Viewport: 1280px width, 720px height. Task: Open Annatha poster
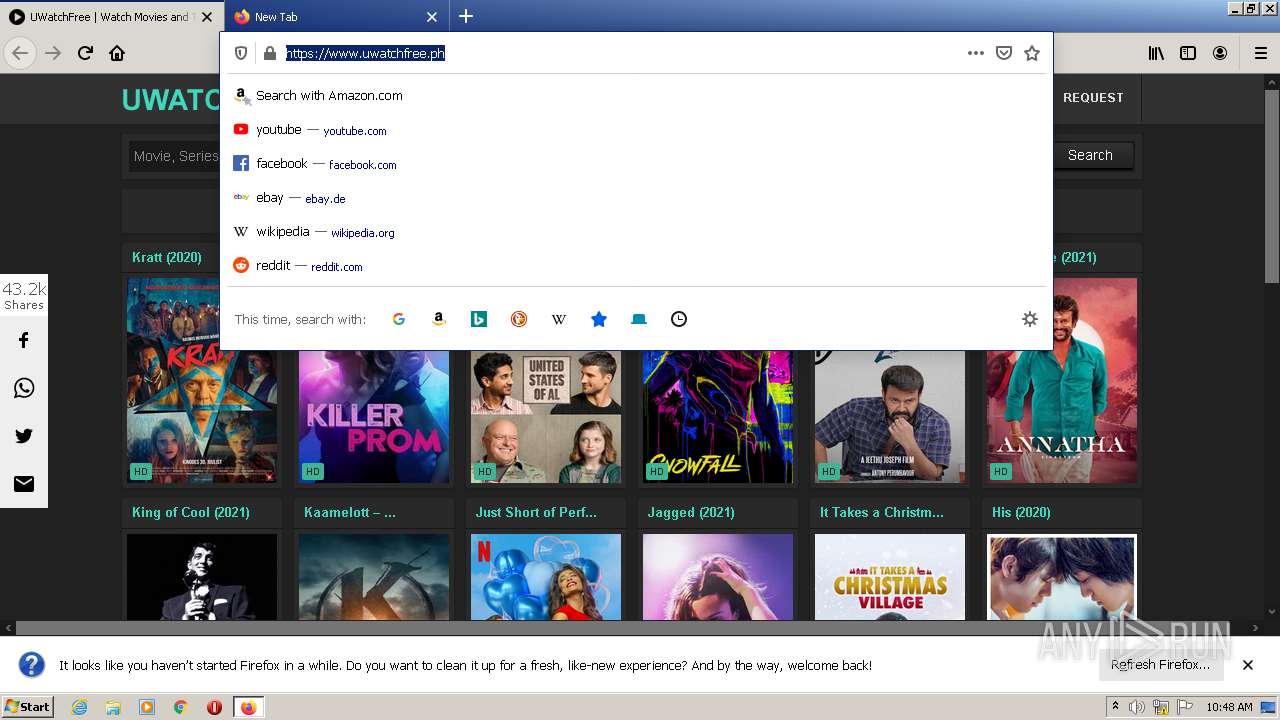tap(1062, 380)
